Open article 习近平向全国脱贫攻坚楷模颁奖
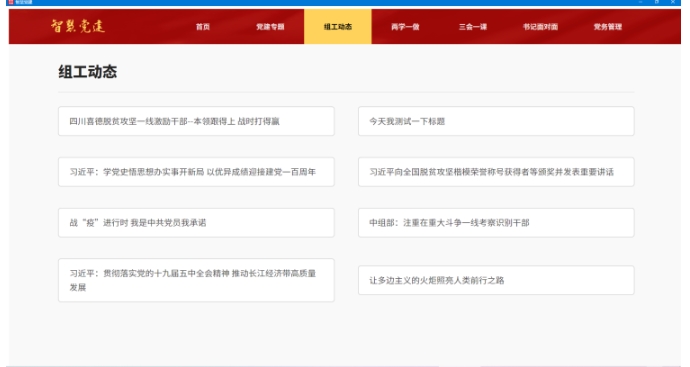The image size is (690, 367). pyautogui.click(x=496, y=172)
